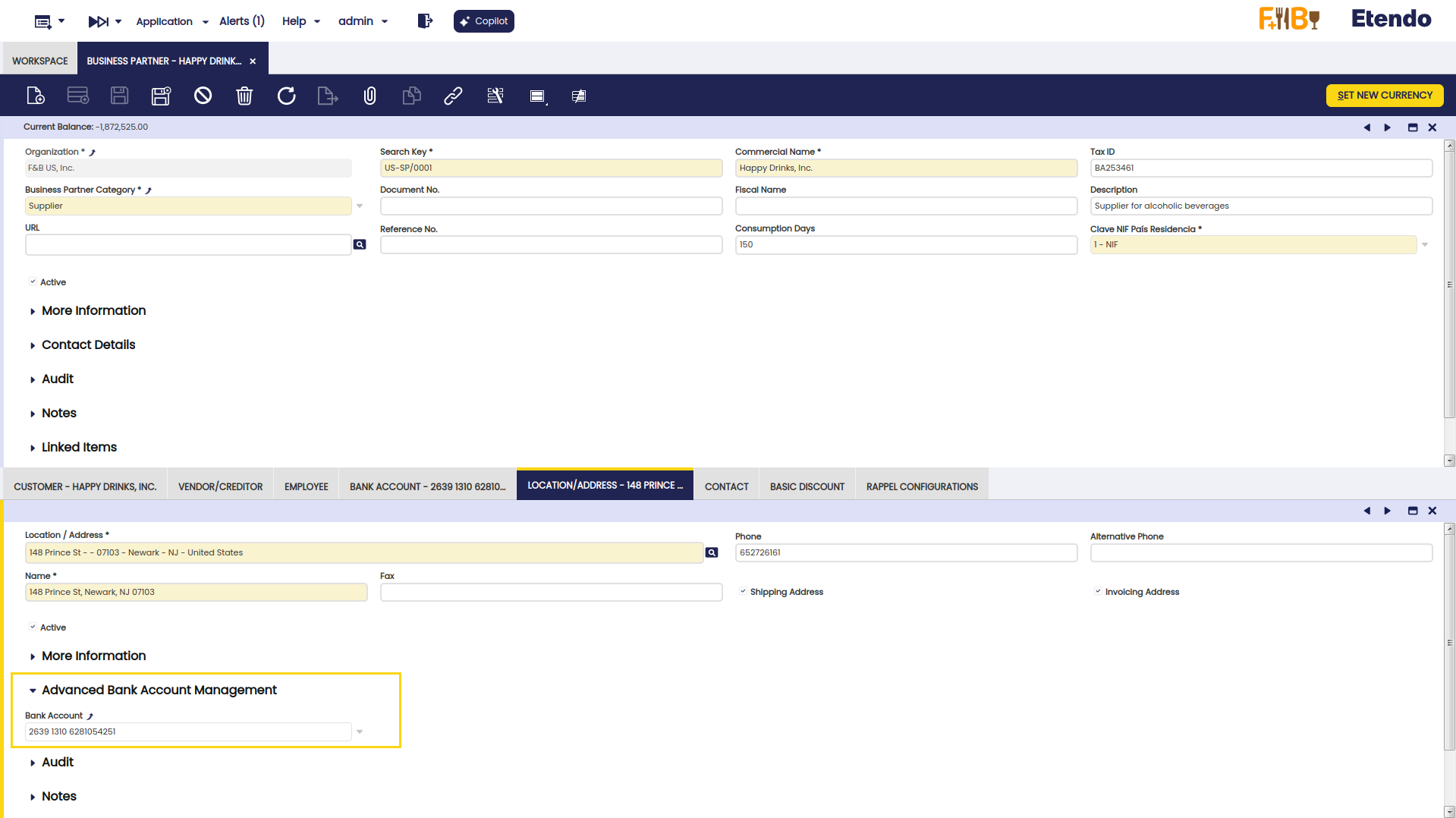Open Bank Account 2639 1310 subtab
Image resolution: width=1456 pixels, height=818 pixels.
427,486
